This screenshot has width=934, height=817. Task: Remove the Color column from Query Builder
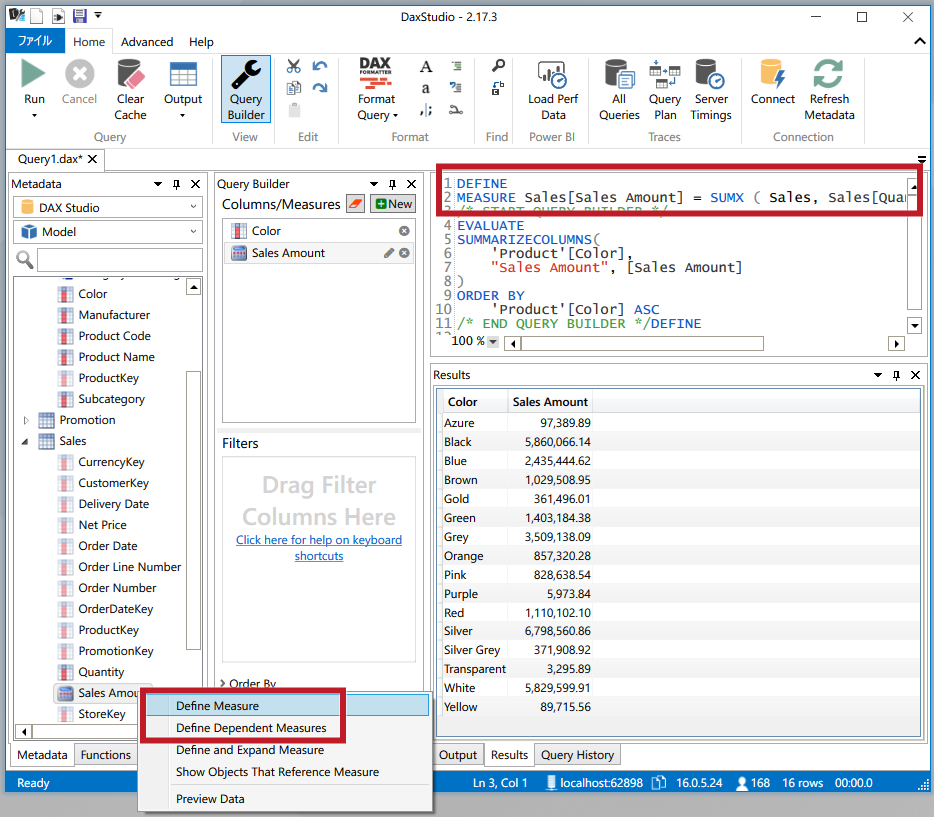click(404, 230)
